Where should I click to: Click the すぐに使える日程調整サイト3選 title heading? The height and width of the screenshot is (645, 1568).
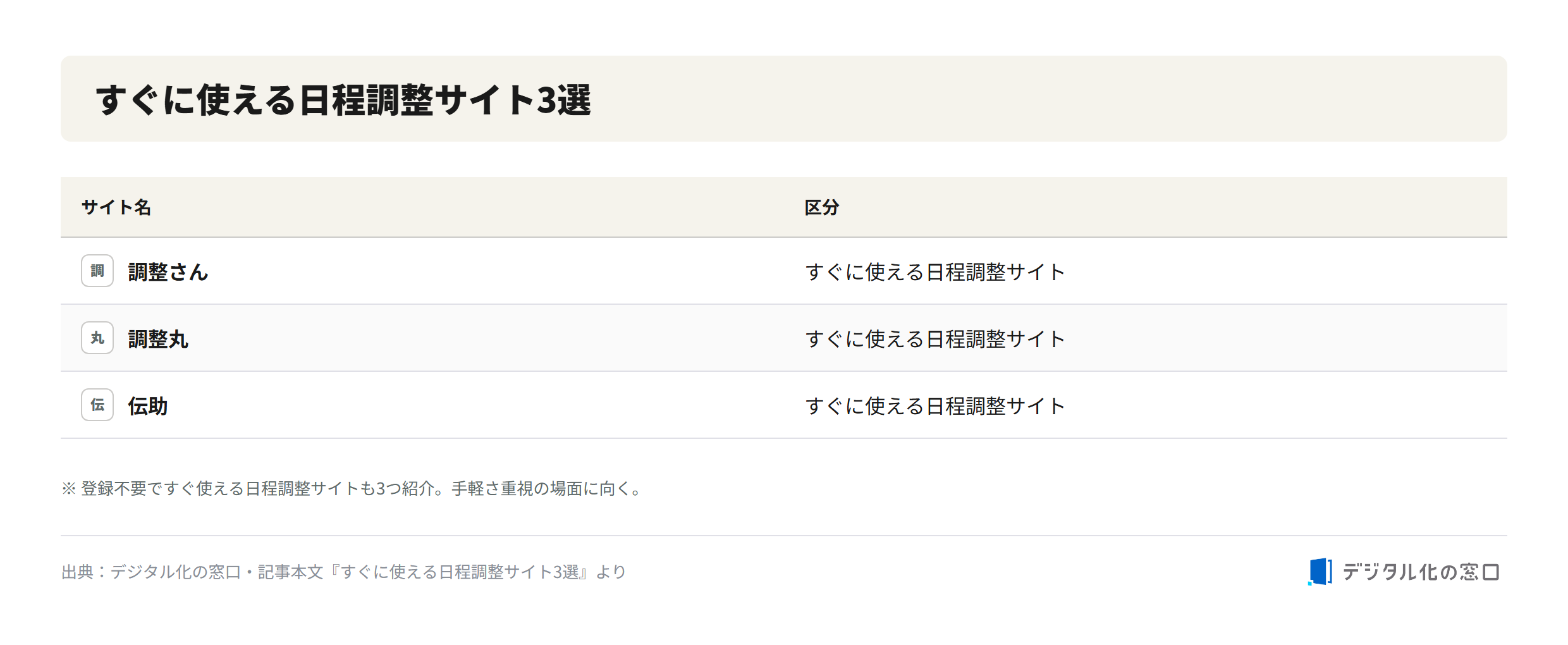(x=343, y=100)
